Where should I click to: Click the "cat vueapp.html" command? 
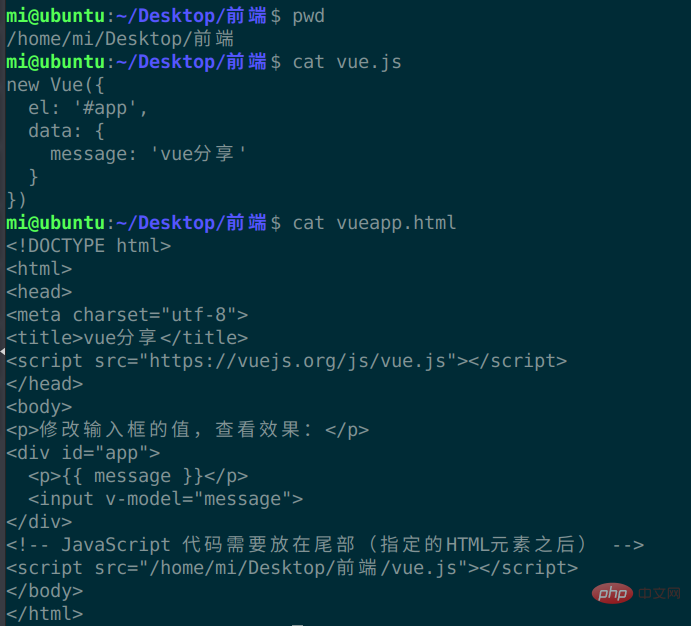[x=374, y=222]
